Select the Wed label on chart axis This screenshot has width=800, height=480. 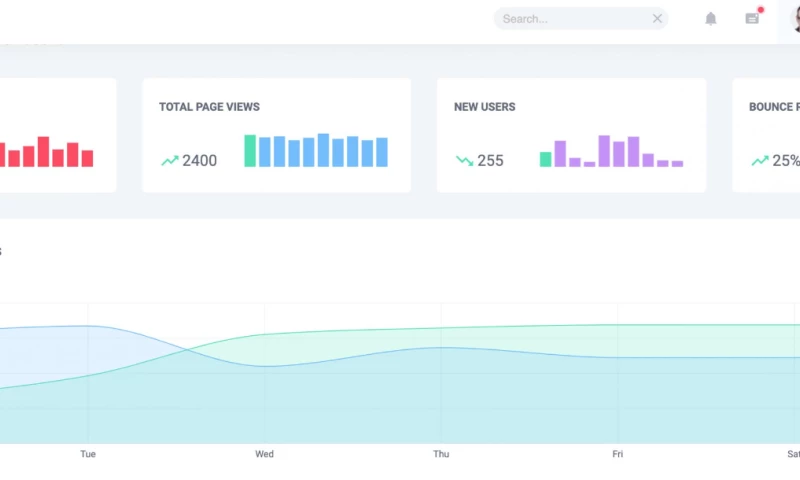tap(264, 454)
